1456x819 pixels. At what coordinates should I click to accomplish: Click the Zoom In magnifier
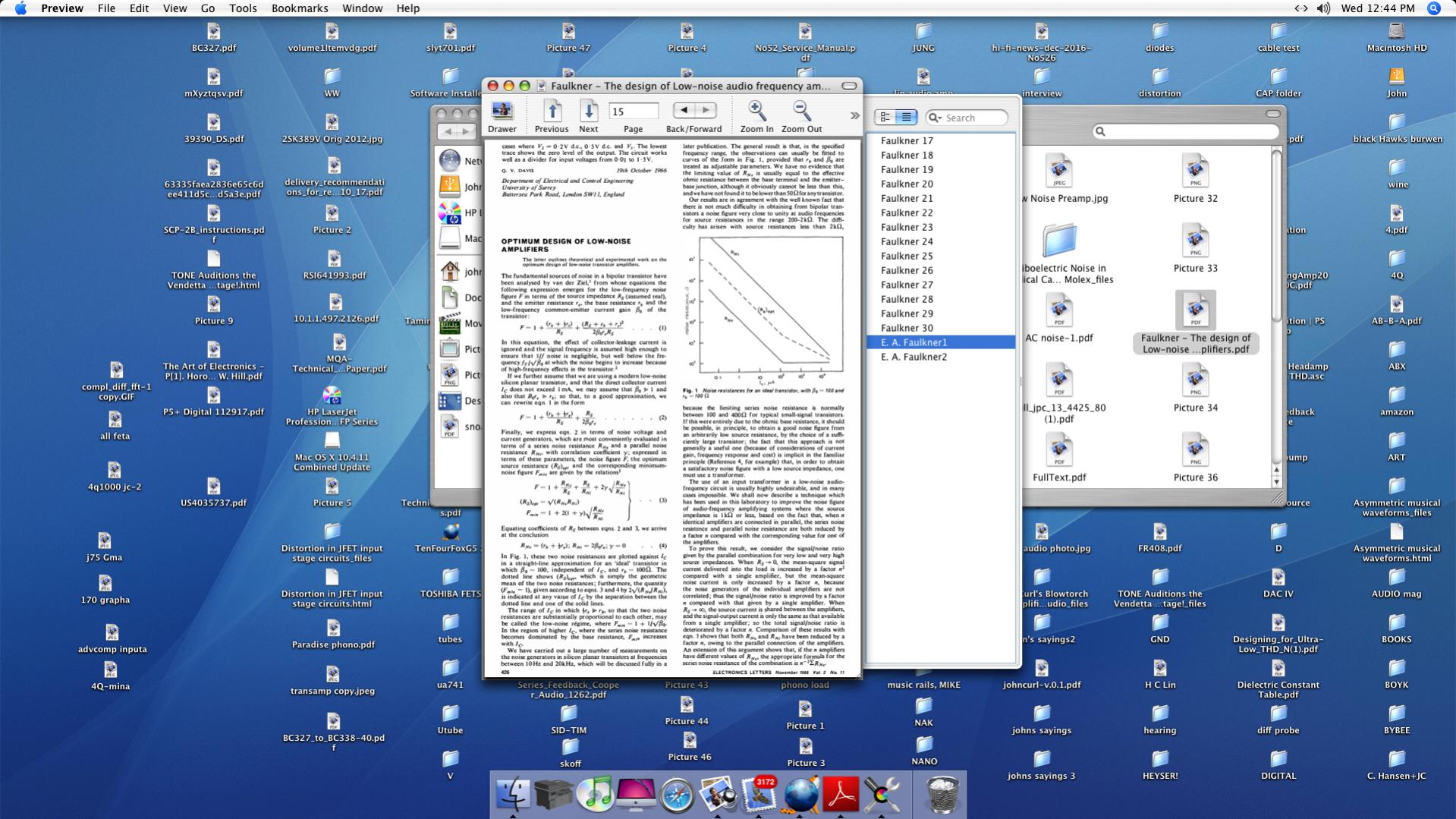click(x=756, y=117)
